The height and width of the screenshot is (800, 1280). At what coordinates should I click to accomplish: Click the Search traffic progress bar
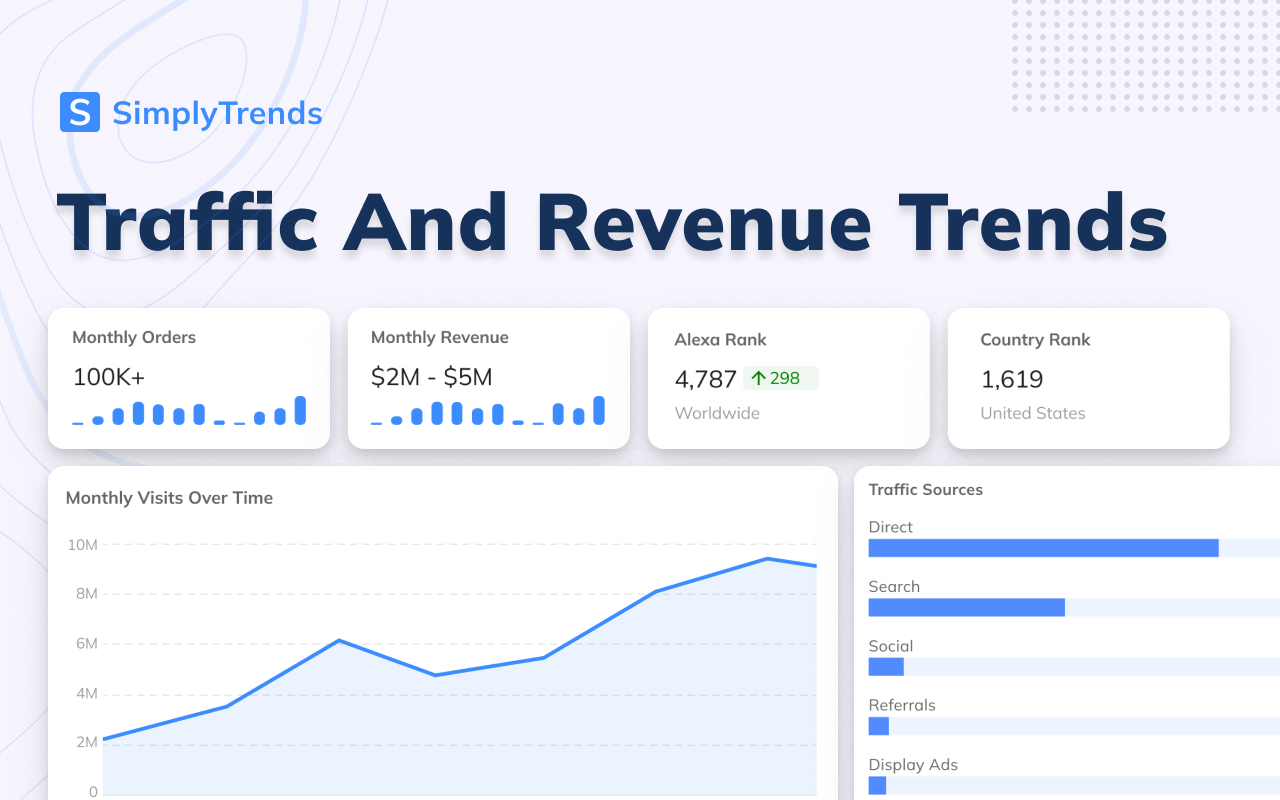(x=1074, y=608)
